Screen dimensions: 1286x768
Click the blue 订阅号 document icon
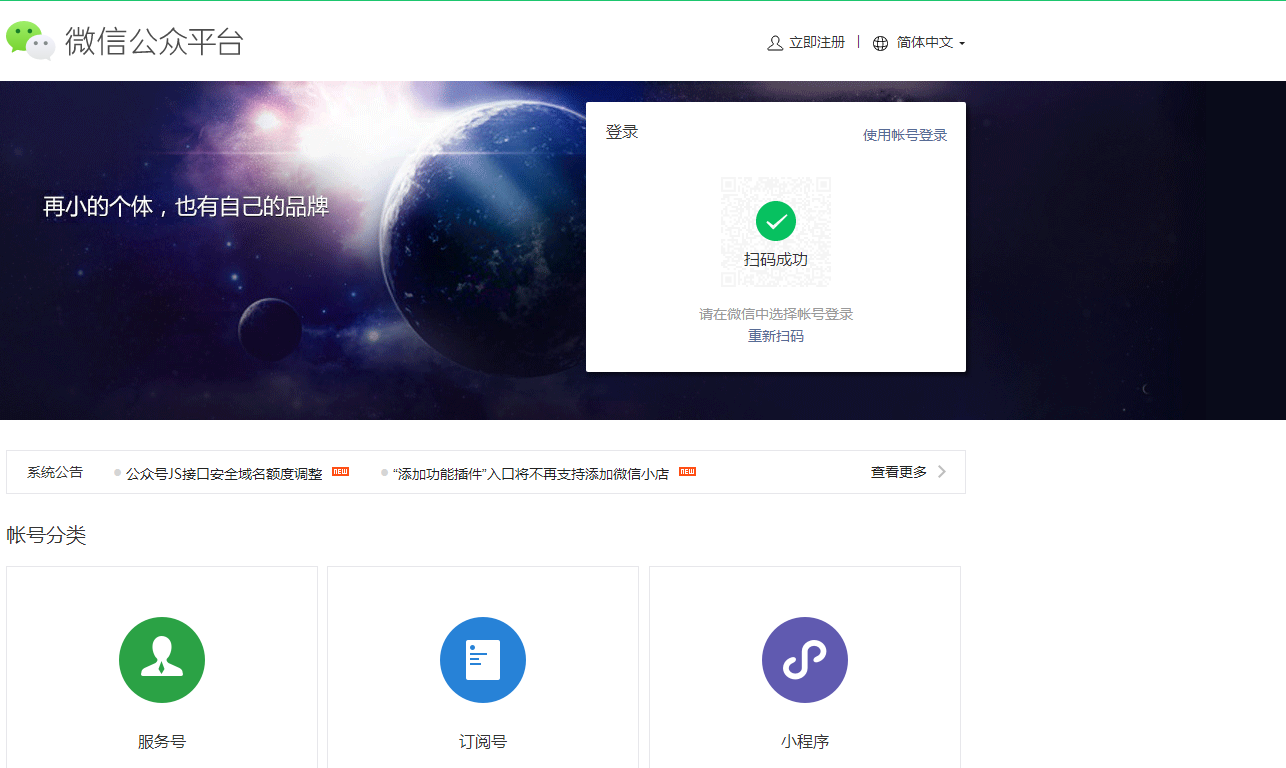(483, 660)
